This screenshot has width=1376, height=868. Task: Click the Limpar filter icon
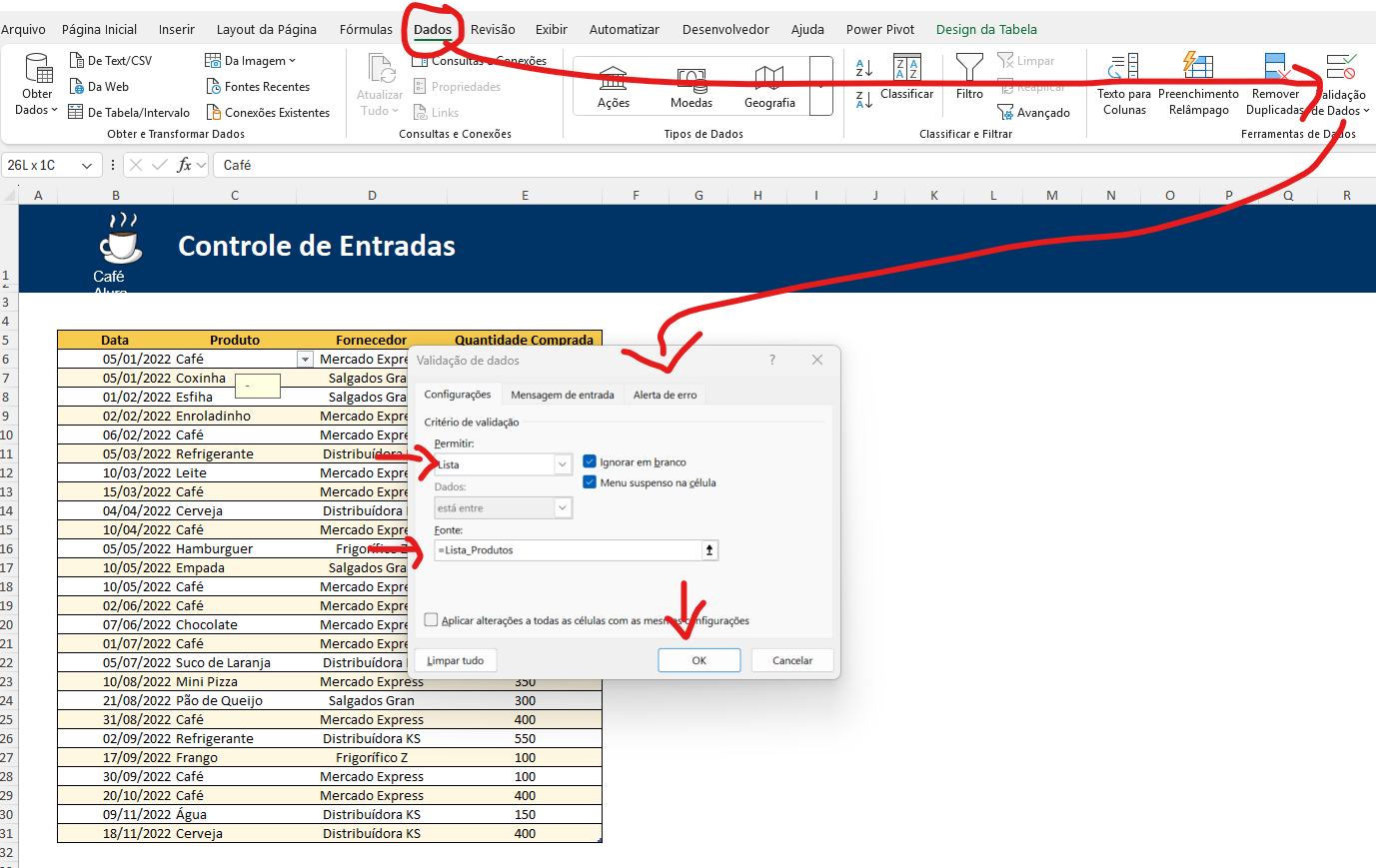1005,61
